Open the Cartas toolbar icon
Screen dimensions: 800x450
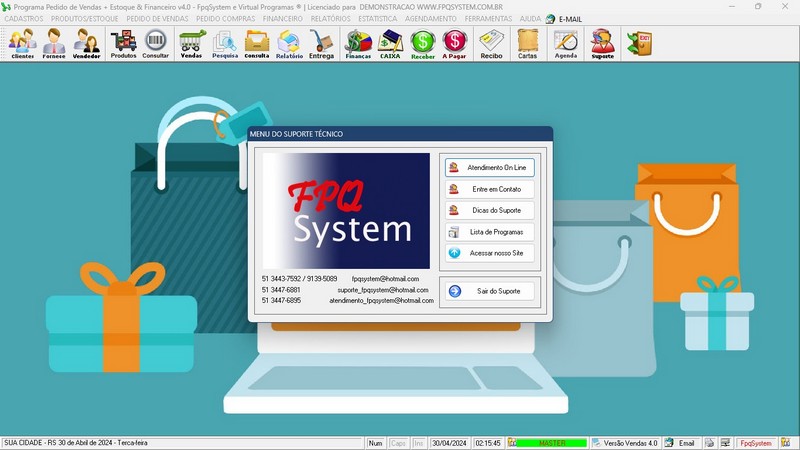(528, 44)
